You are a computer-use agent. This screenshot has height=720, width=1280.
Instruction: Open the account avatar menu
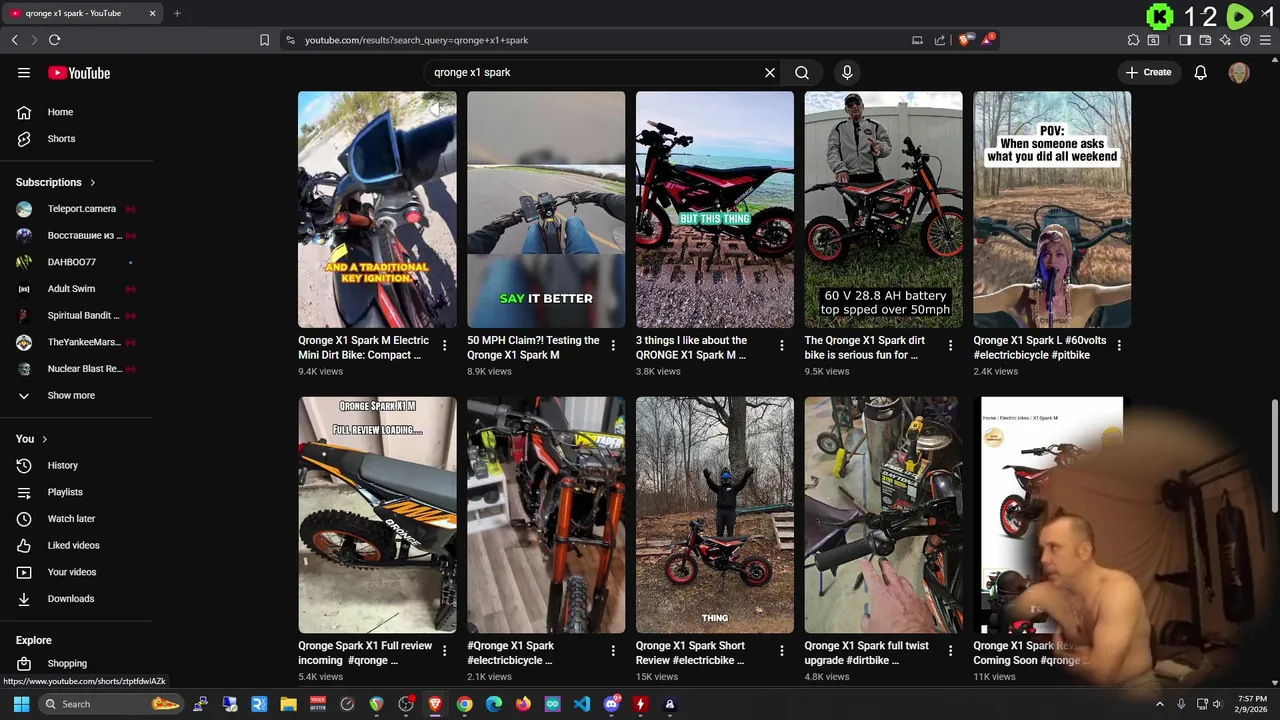(x=1239, y=73)
